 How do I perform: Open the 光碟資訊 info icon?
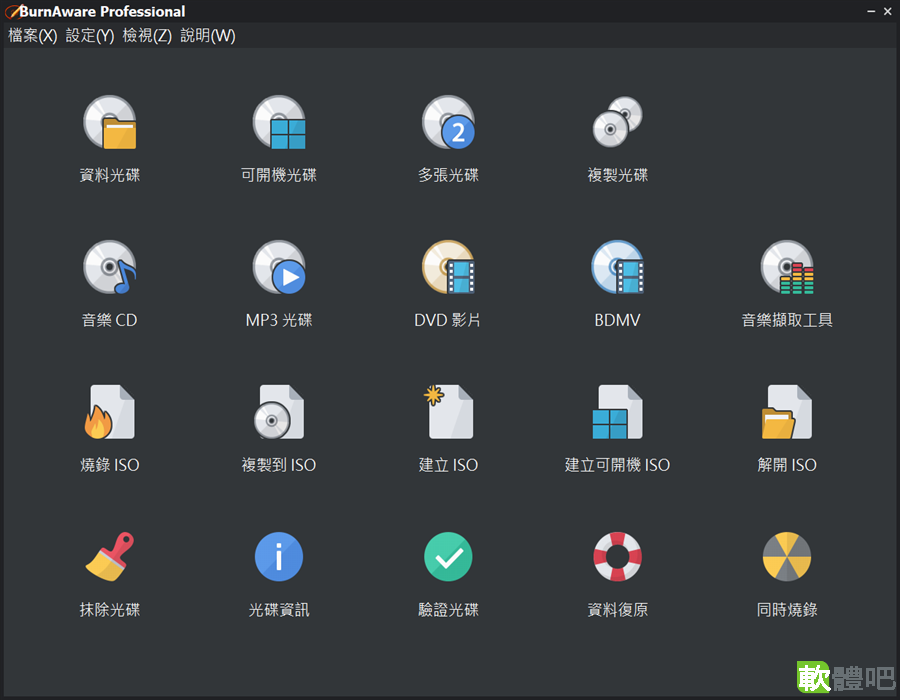coord(279,557)
